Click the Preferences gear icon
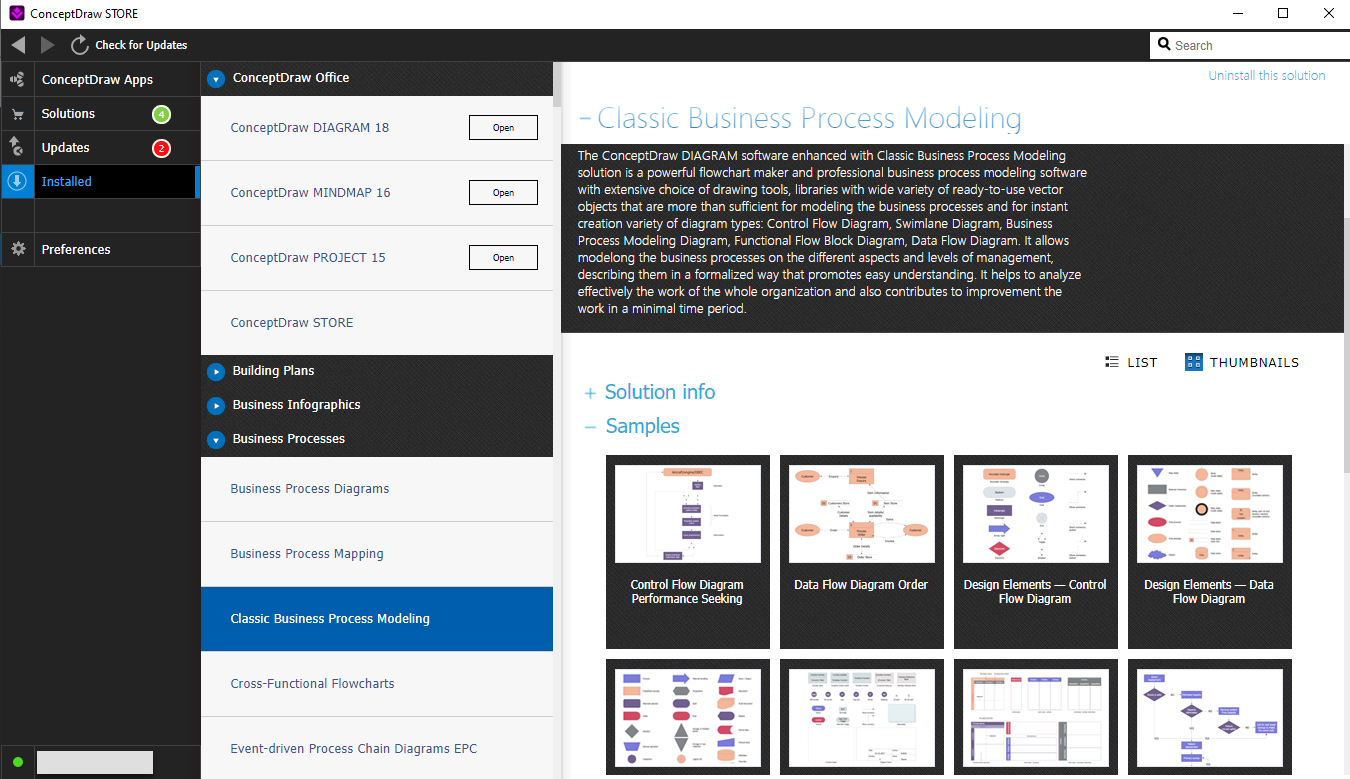 17,250
